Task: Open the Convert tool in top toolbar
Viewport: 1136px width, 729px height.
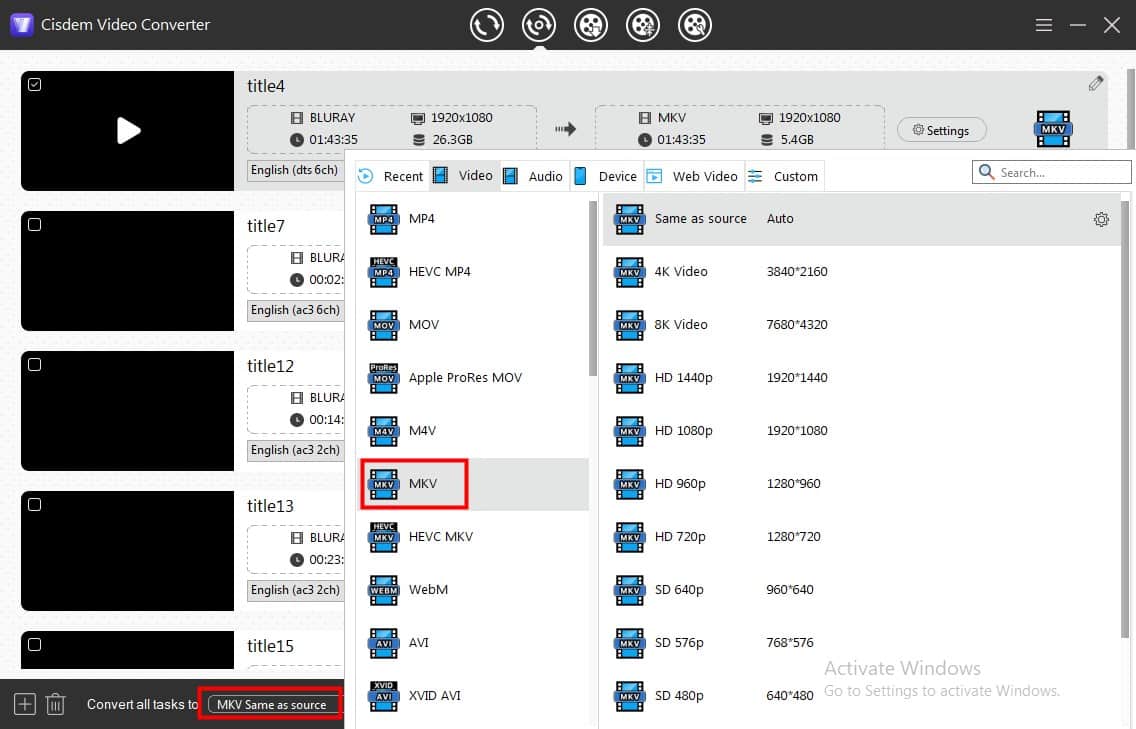Action: pyautogui.click(x=487, y=25)
